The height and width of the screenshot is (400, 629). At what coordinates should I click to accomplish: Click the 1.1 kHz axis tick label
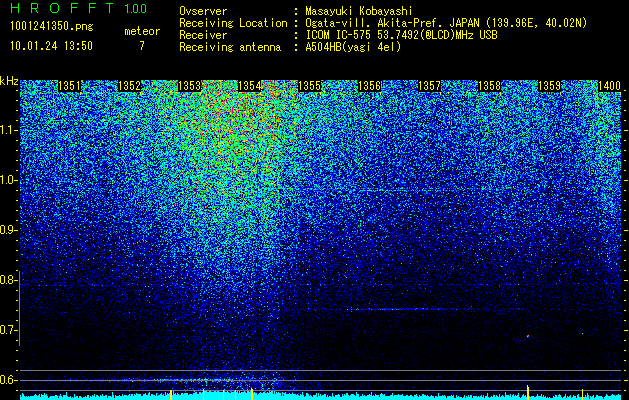(x=9, y=130)
